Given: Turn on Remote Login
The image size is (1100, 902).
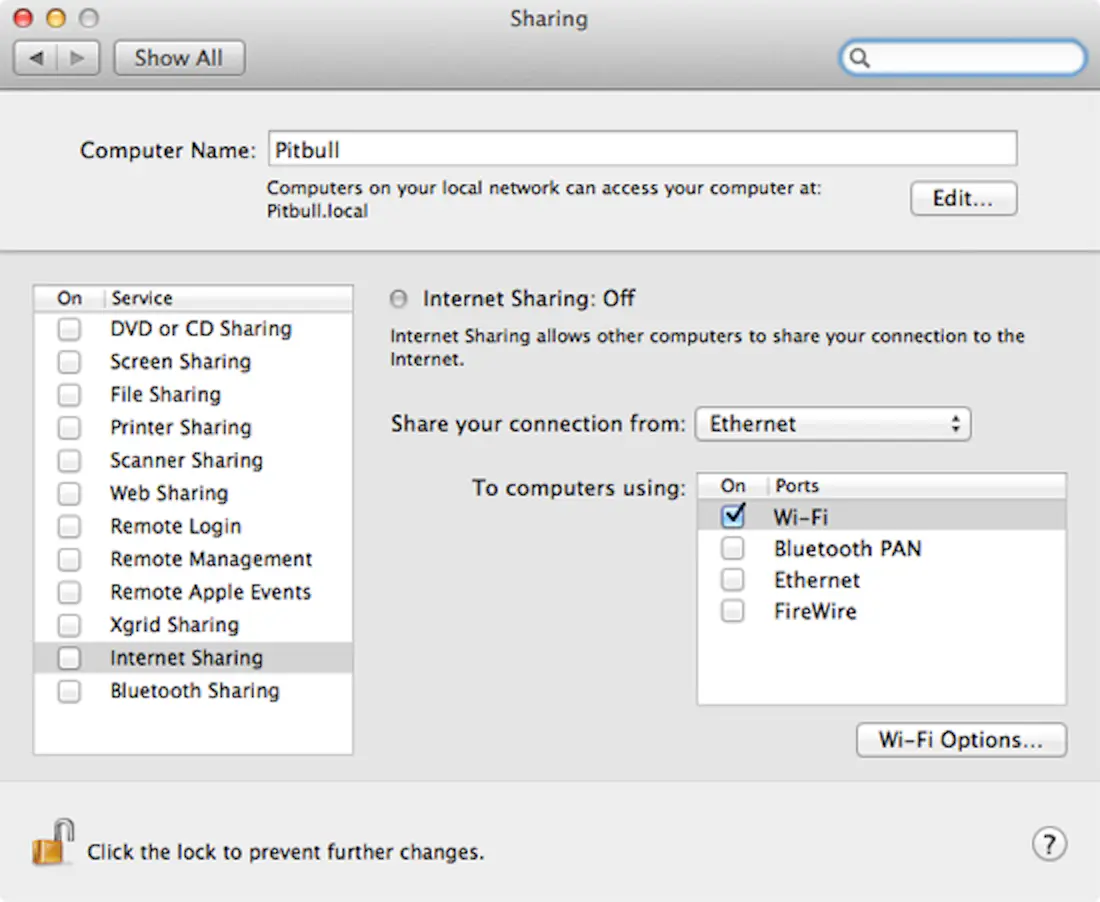Looking at the screenshot, I should coord(69,526).
